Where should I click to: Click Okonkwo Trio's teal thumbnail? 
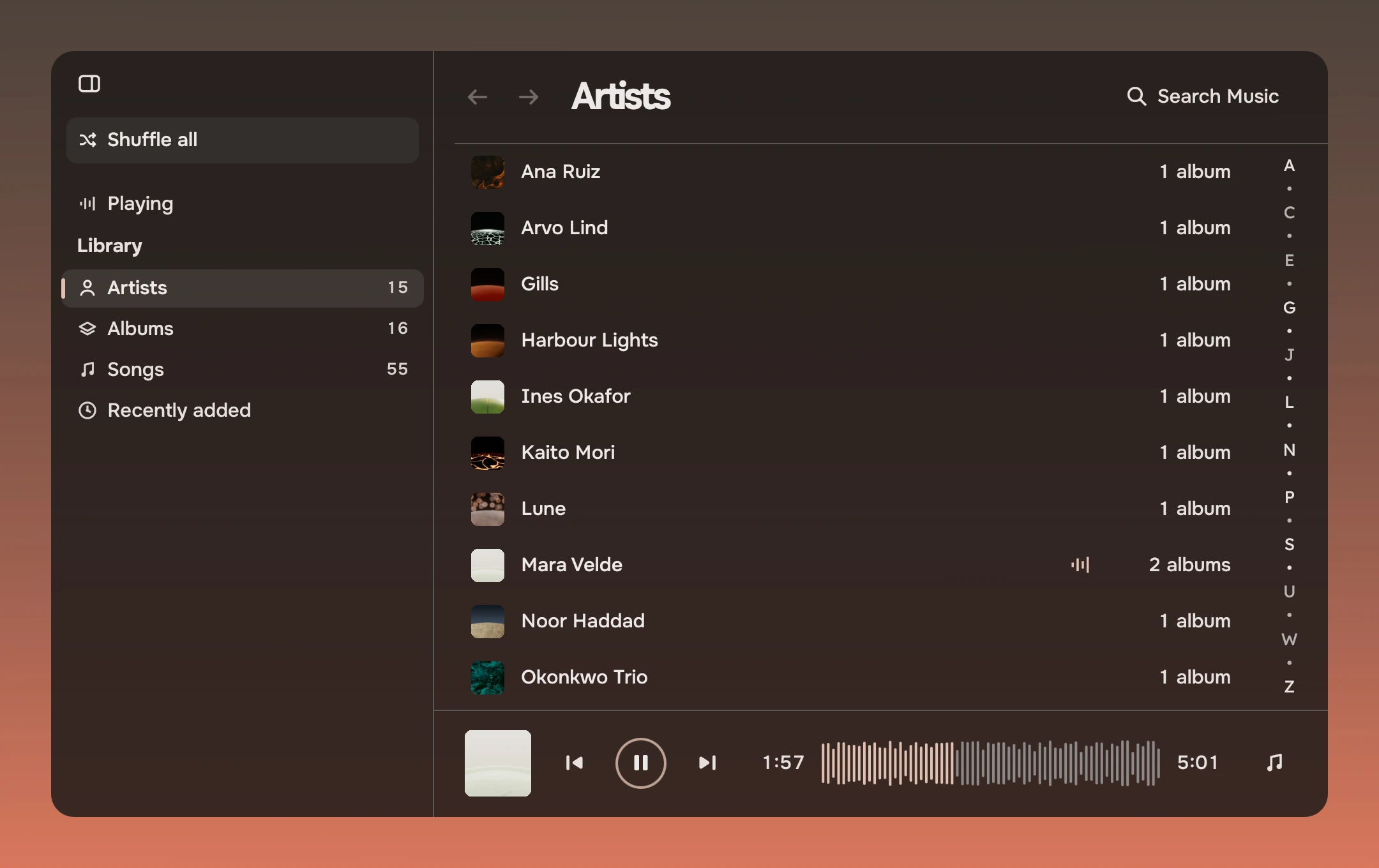[488, 678]
